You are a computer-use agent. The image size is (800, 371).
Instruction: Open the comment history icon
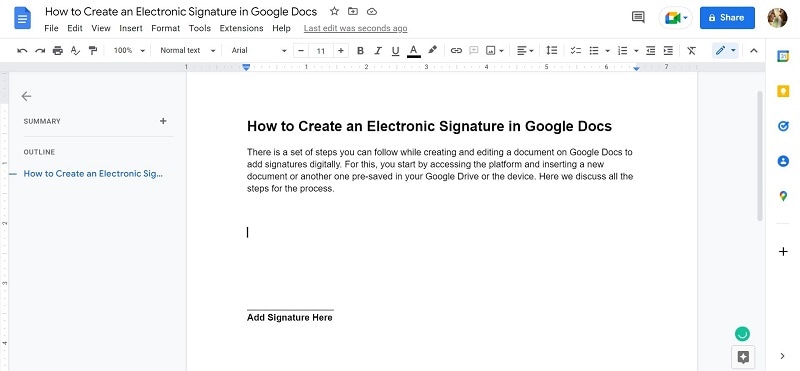click(x=638, y=17)
